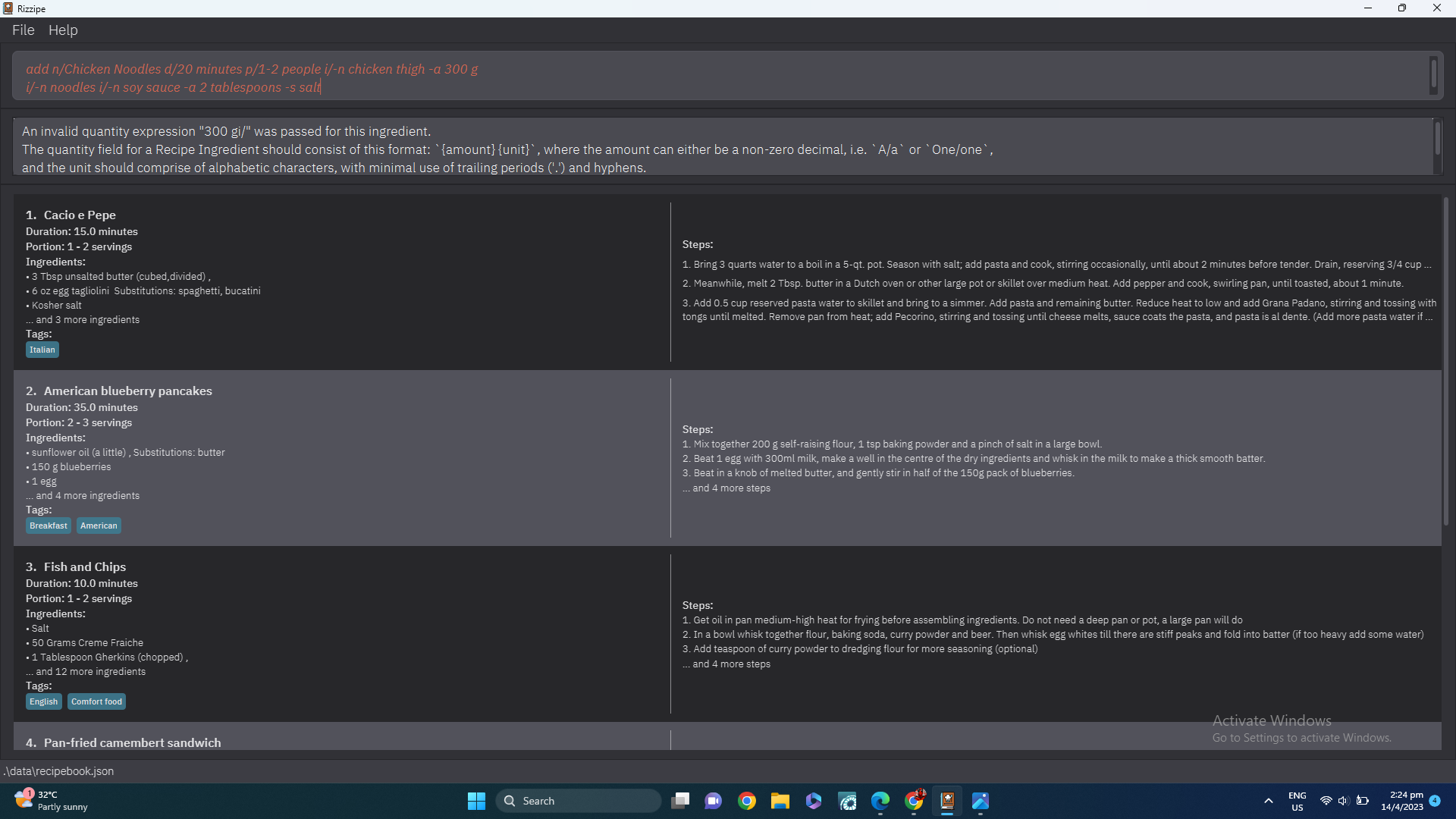Open File Explorer from the taskbar
Image resolution: width=1456 pixels, height=819 pixels.
pyautogui.click(x=780, y=801)
